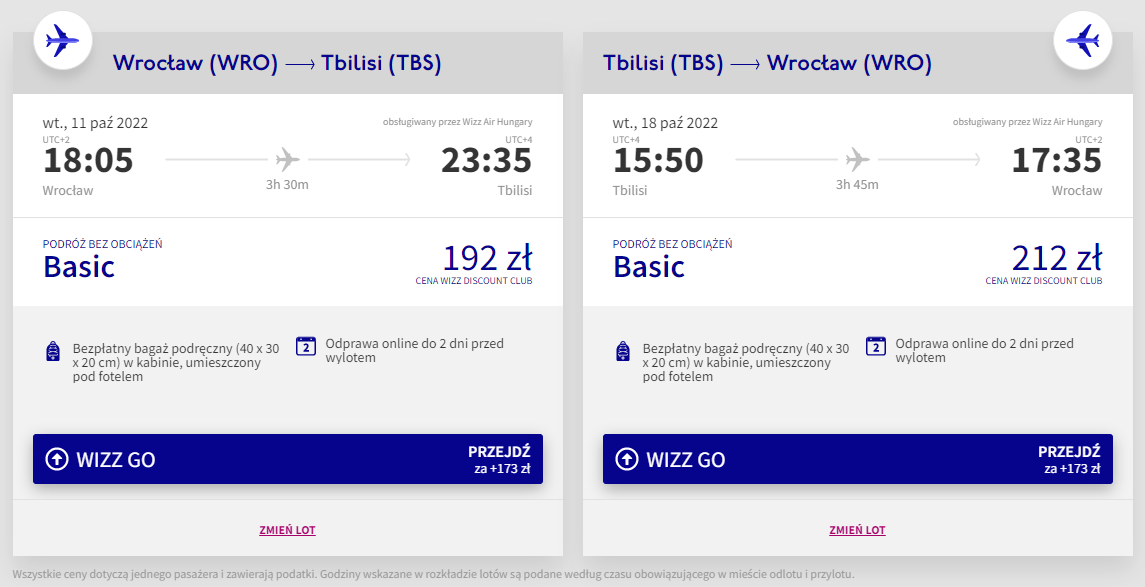Click the return flight airplane badge icon
Image resolution: width=1145 pixels, height=587 pixels.
click(x=1083, y=41)
